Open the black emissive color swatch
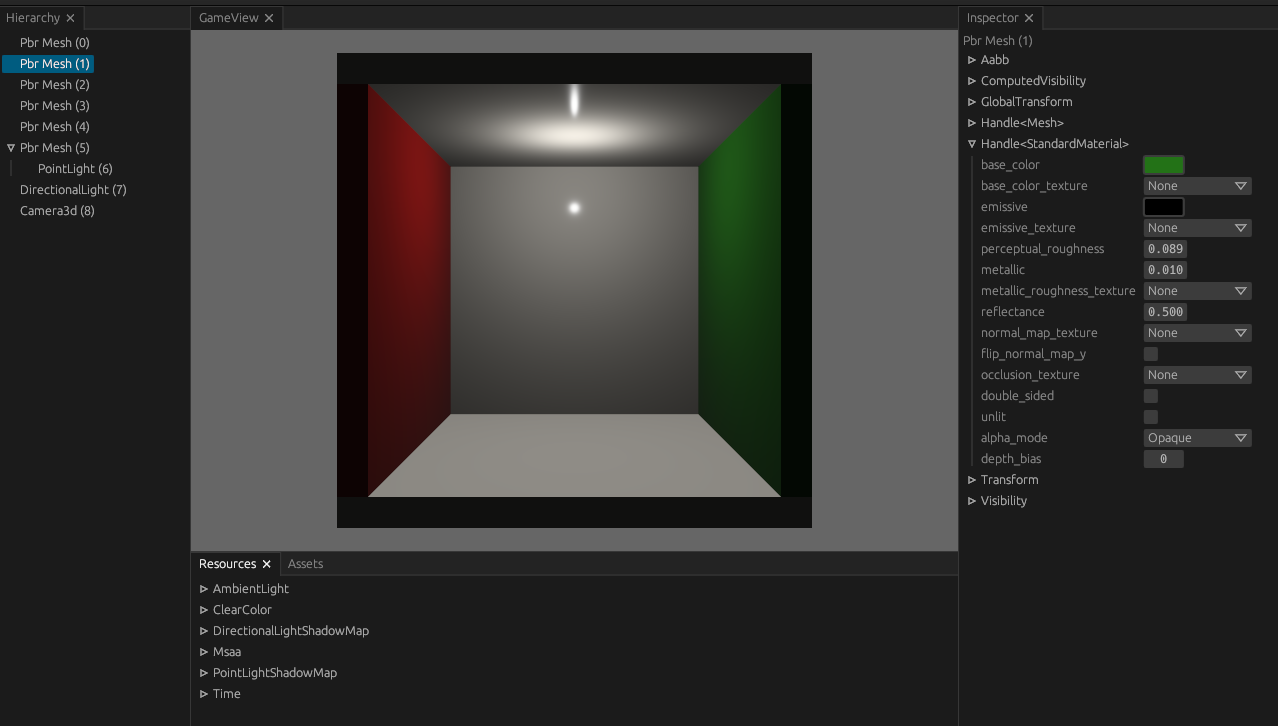Image resolution: width=1278 pixels, height=726 pixels. [x=1164, y=207]
